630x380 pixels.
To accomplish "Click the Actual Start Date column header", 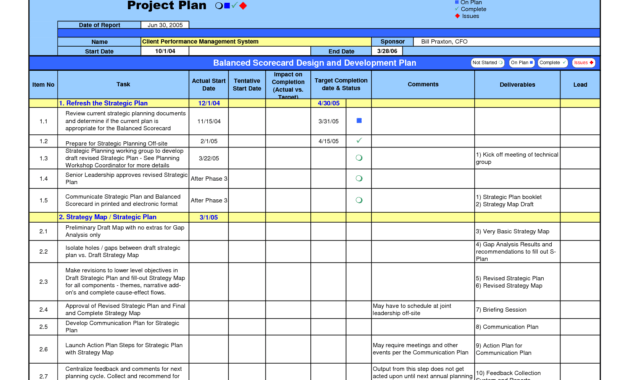I will (x=209, y=84).
